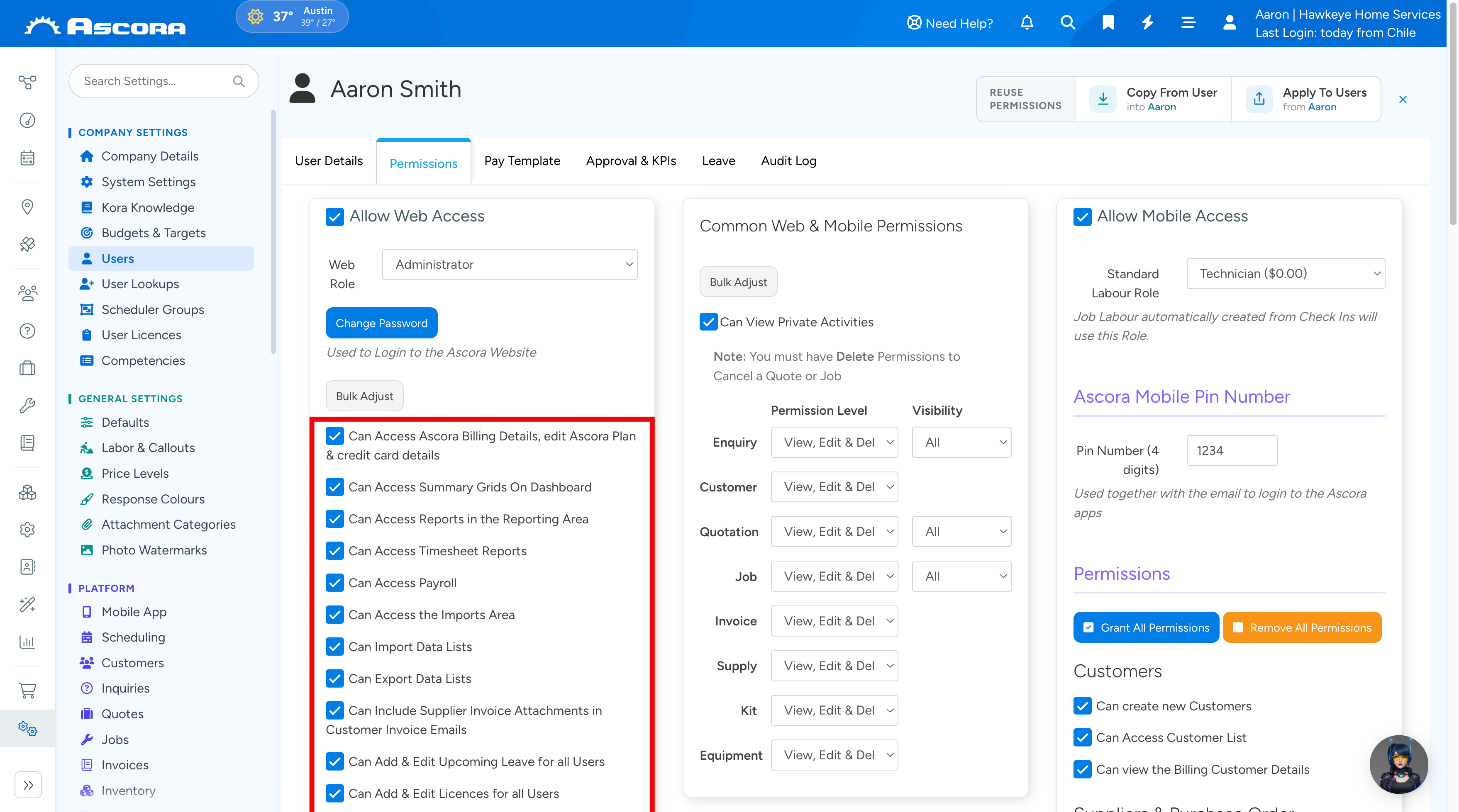This screenshot has height=812, width=1459.
Task: Open the gear icon in the left rail
Action: coord(27,530)
